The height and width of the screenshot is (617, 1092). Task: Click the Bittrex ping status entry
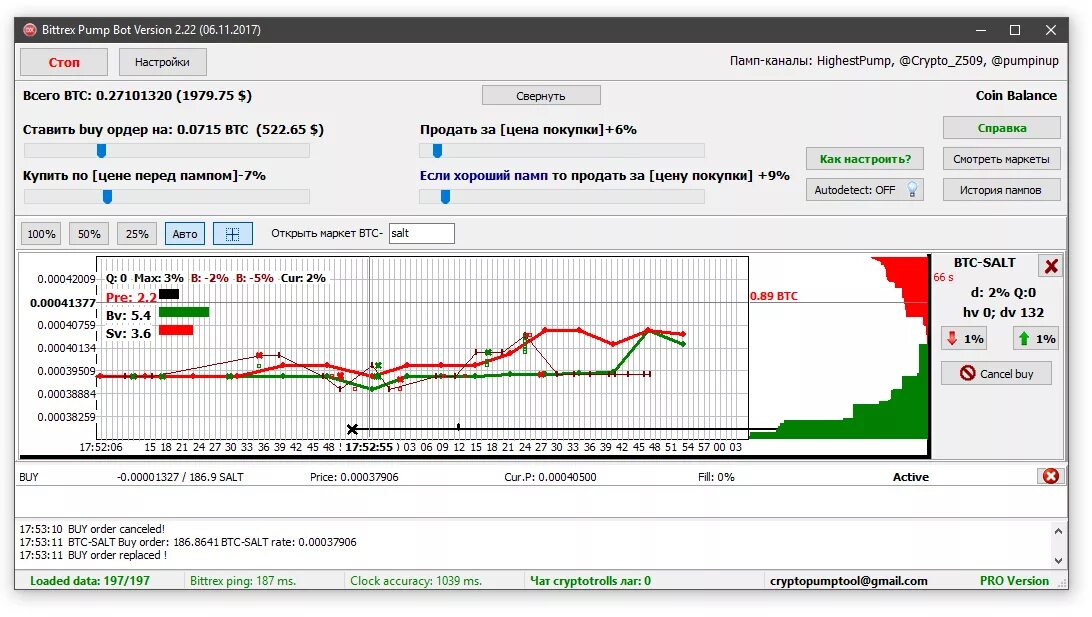pyautogui.click(x=243, y=581)
